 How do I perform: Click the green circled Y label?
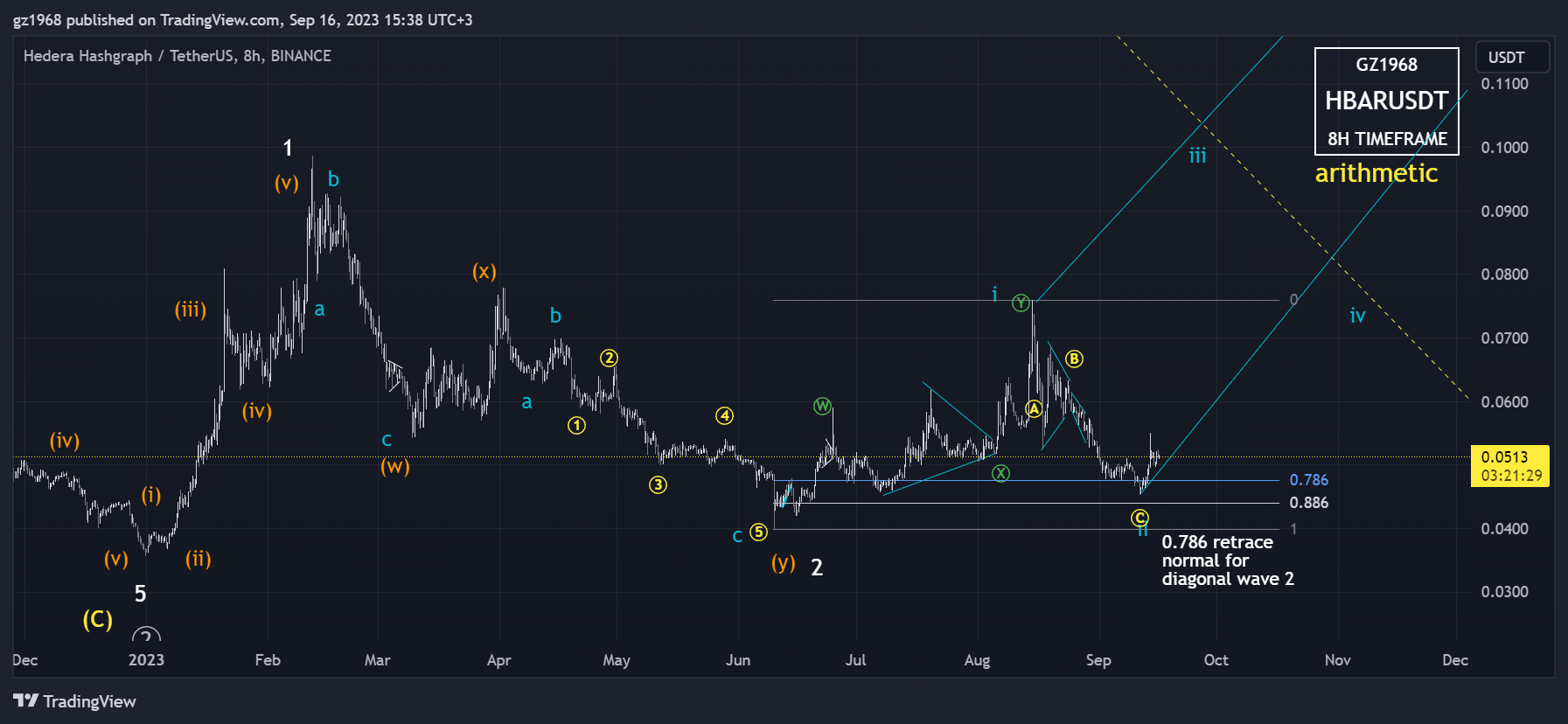(1021, 303)
